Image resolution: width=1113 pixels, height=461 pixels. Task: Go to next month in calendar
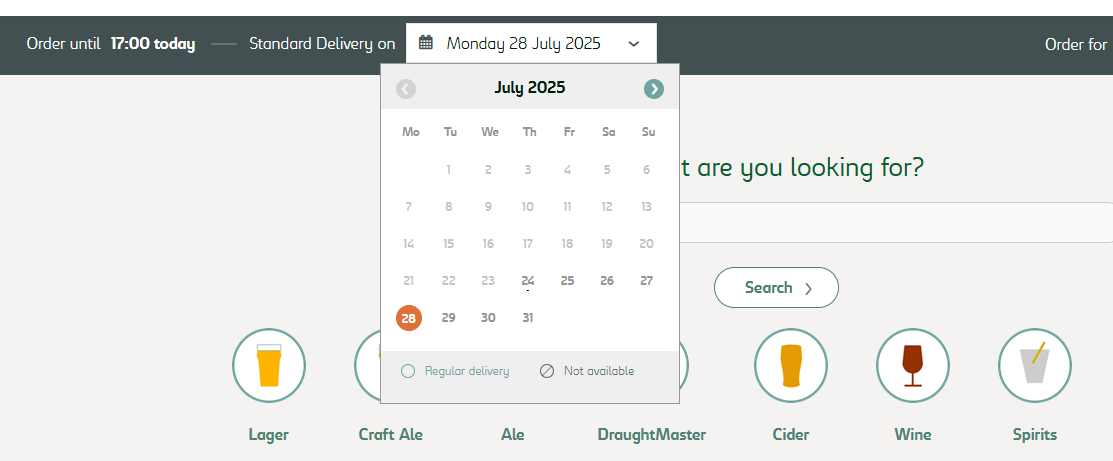click(654, 89)
